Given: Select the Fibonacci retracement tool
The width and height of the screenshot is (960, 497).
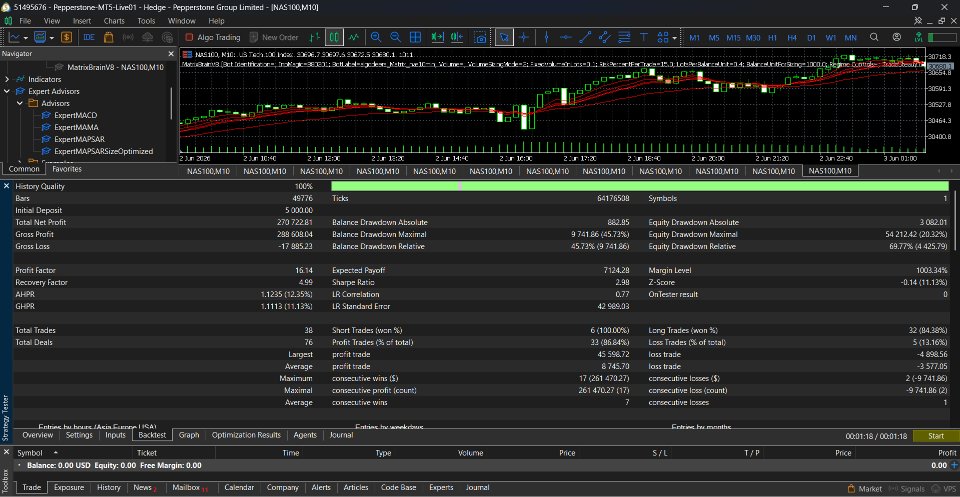Looking at the screenshot, I should click(624, 37).
